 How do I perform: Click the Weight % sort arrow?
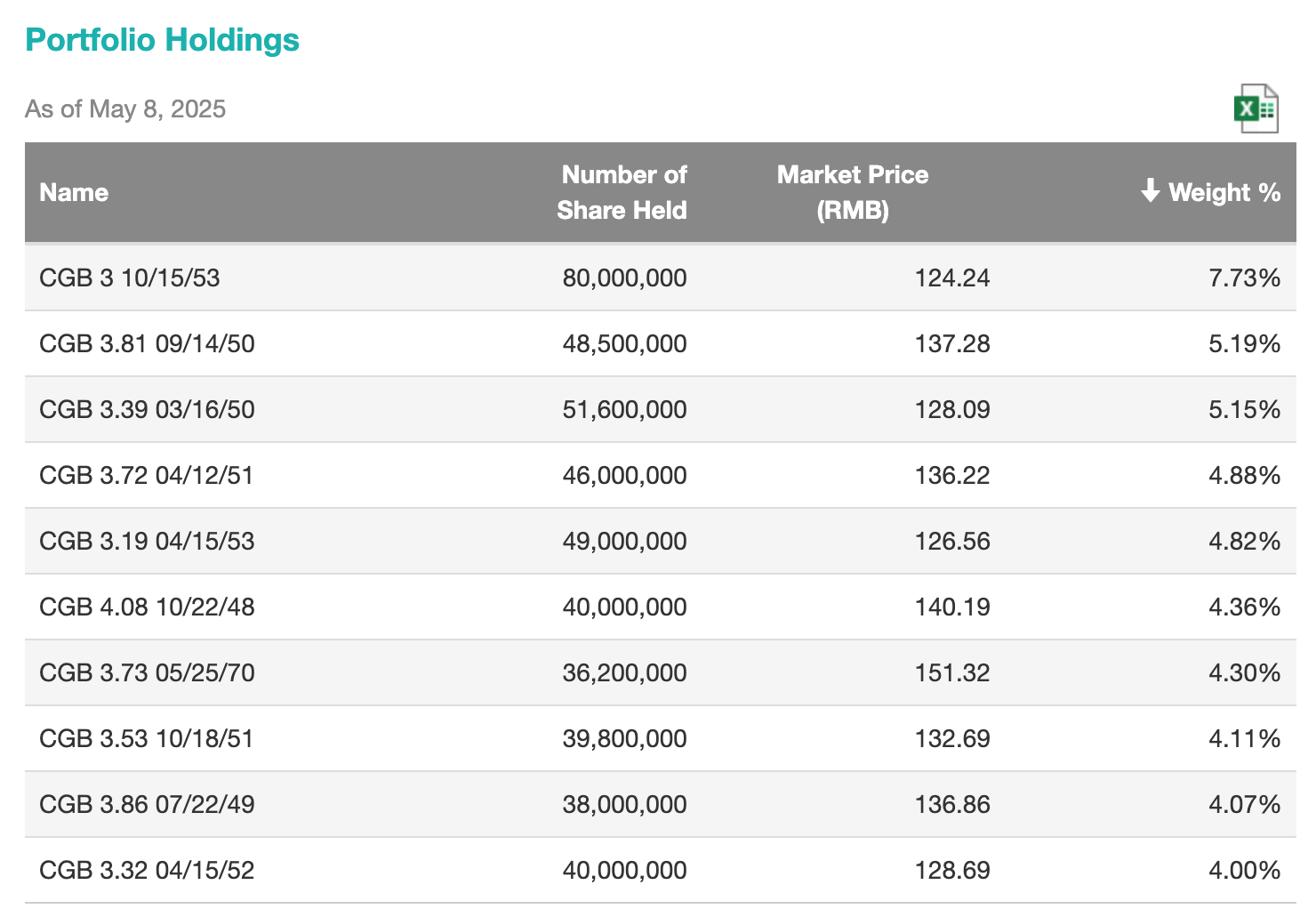(1150, 191)
